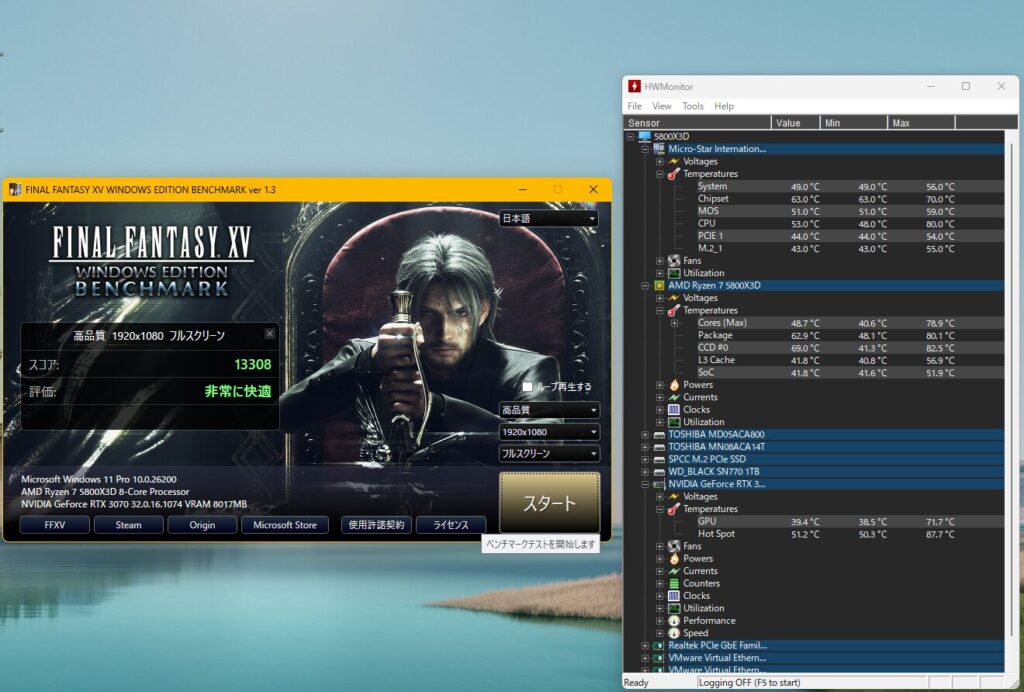Click the Micro-Star motherboard icon
The height and width of the screenshot is (692, 1024).
click(659, 149)
